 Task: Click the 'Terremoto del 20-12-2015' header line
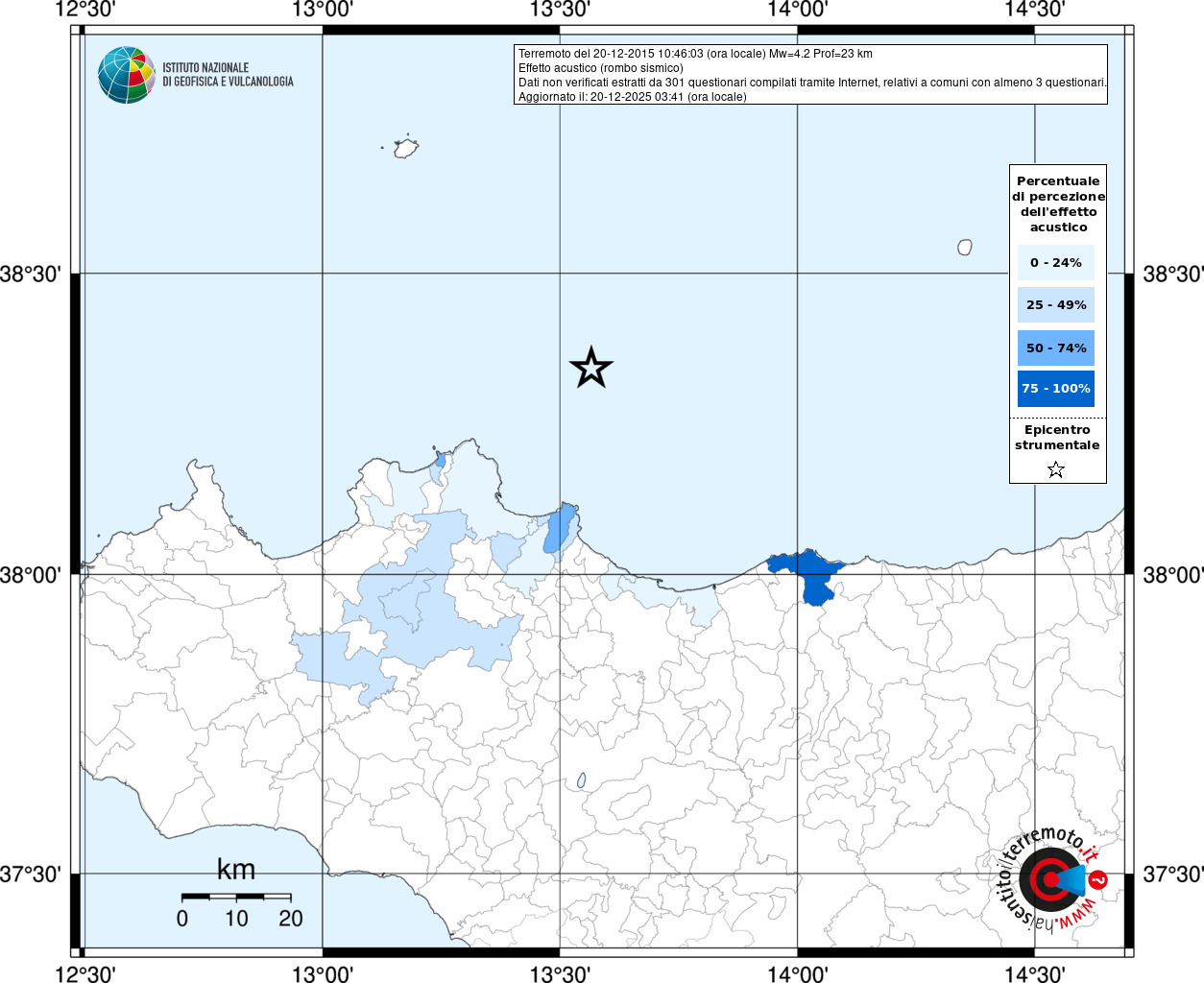pyautogui.click(x=695, y=54)
